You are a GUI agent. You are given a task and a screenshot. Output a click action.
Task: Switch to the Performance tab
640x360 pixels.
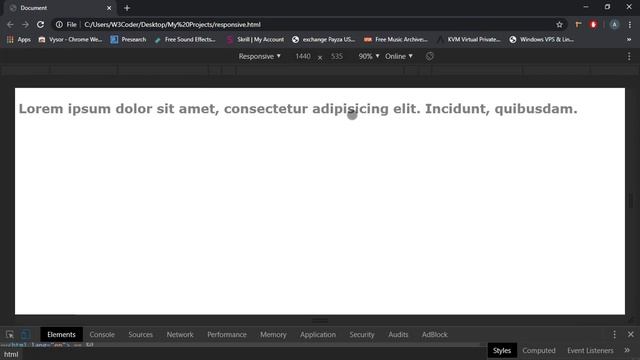click(227, 334)
